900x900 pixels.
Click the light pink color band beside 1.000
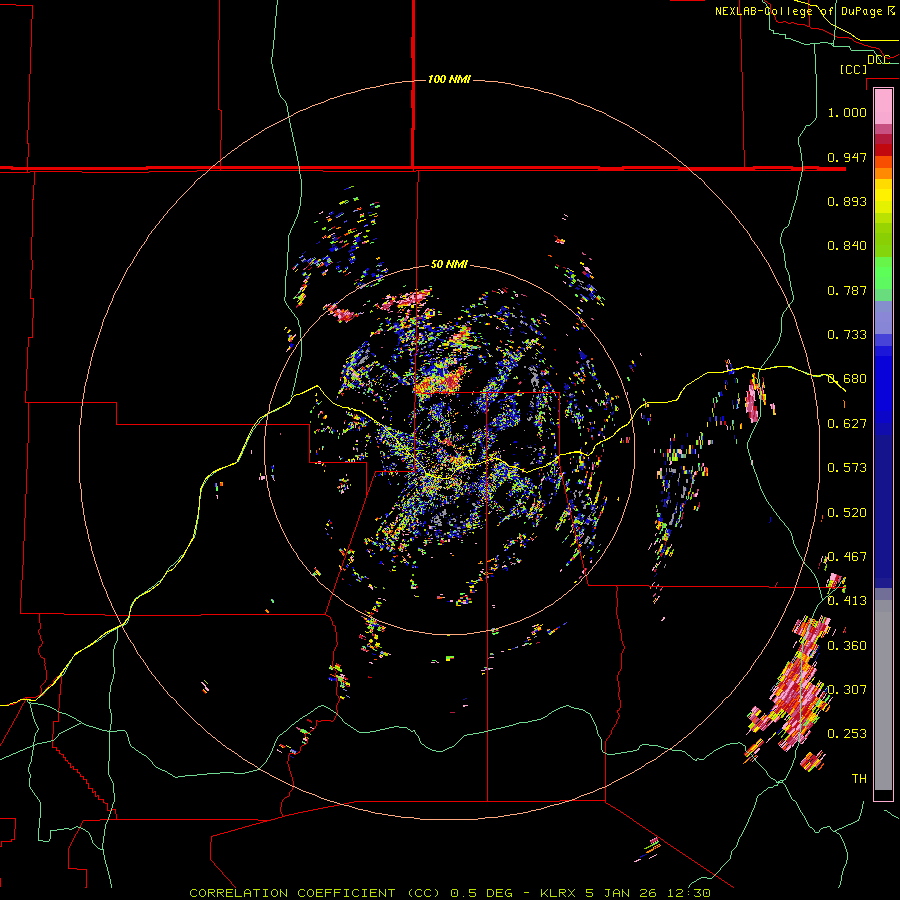click(x=883, y=107)
